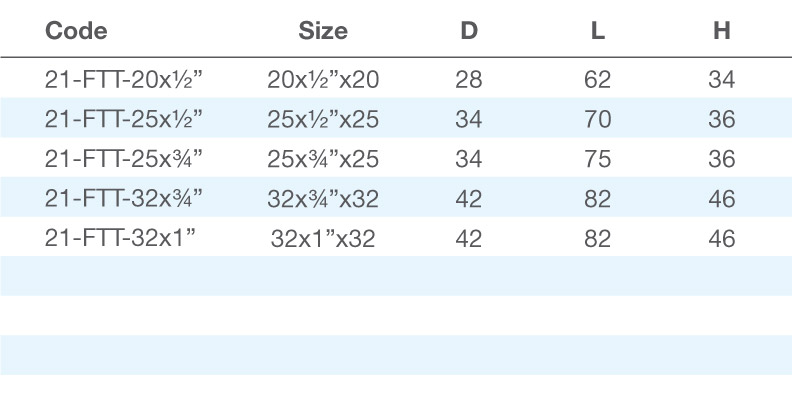Click size 32x¾”x32 cell
Image resolution: width=792 pixels, height=414 pixels.
coord(323,198)
